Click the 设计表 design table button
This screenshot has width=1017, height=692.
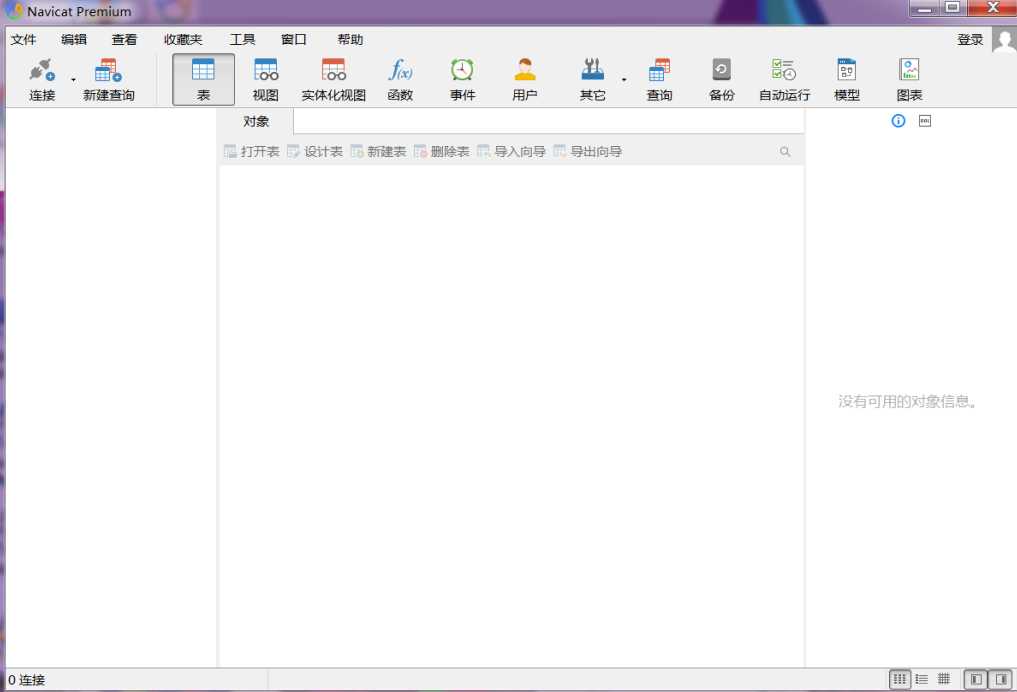coord(315,152)
